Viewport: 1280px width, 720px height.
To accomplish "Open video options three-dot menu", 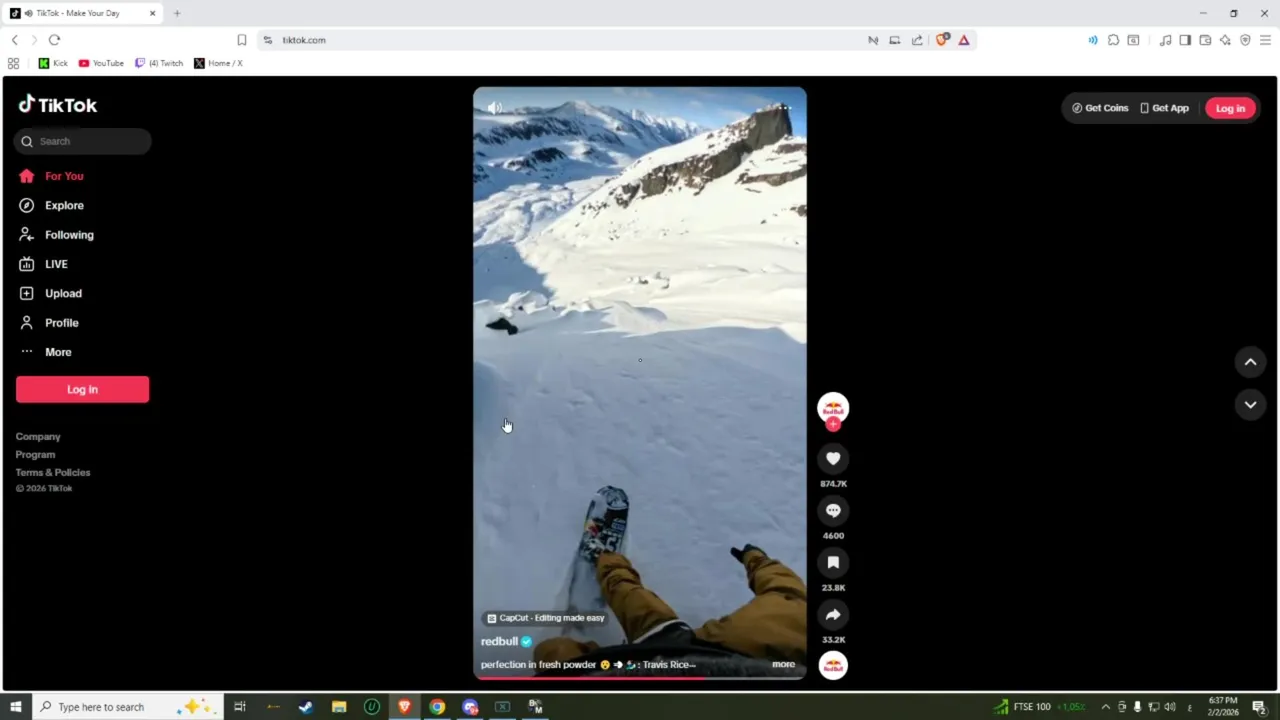I will coord(785,107).
